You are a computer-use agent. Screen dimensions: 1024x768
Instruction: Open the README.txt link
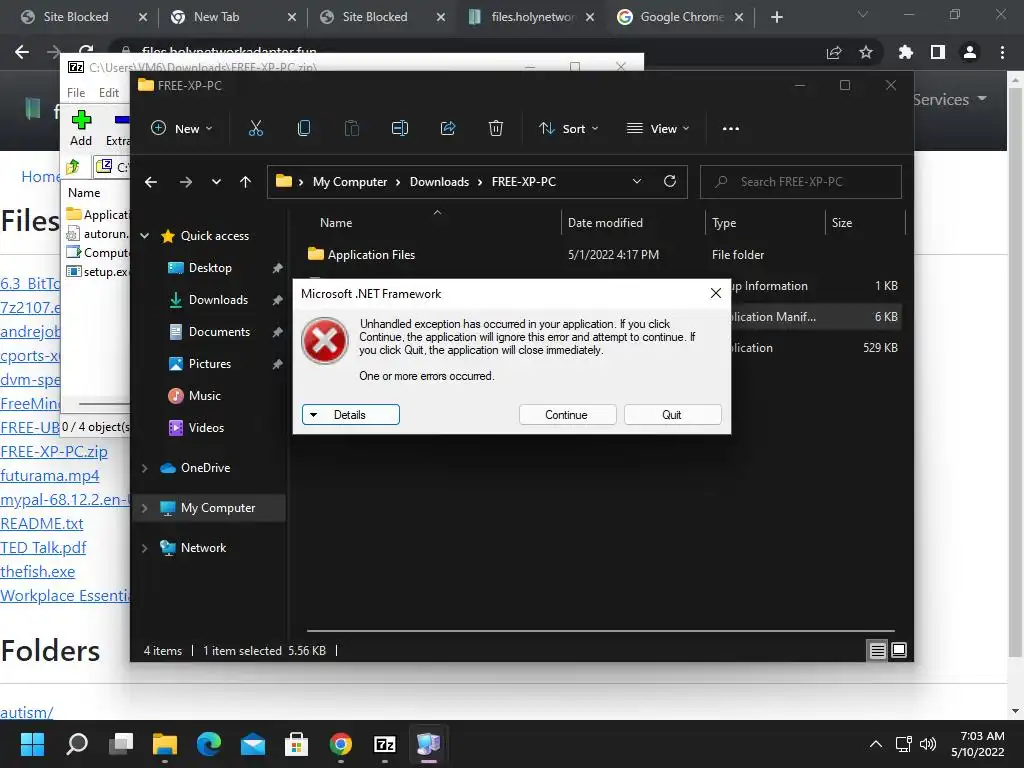point(42,524)
